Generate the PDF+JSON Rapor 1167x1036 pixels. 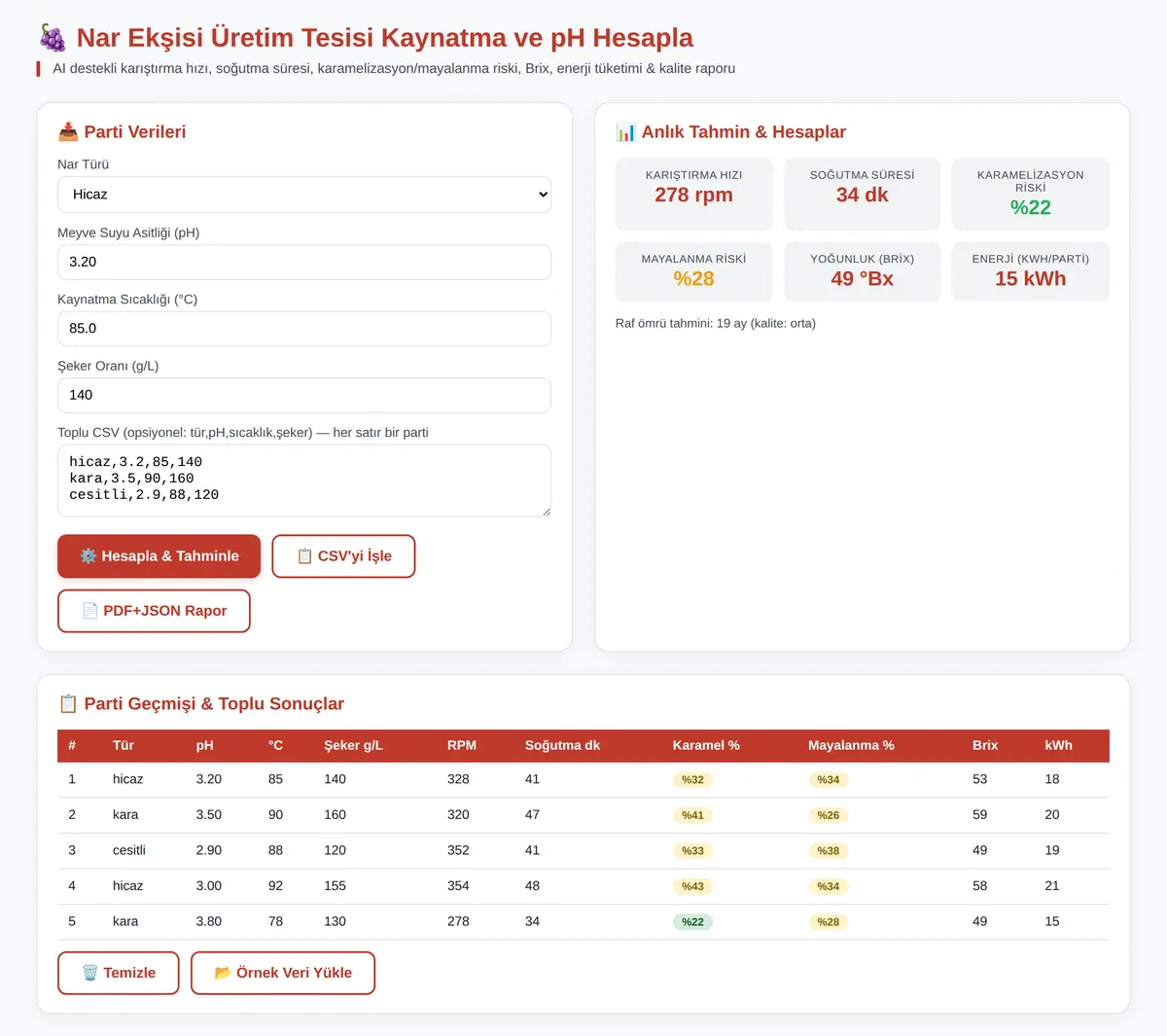click(x=154, y=611)
